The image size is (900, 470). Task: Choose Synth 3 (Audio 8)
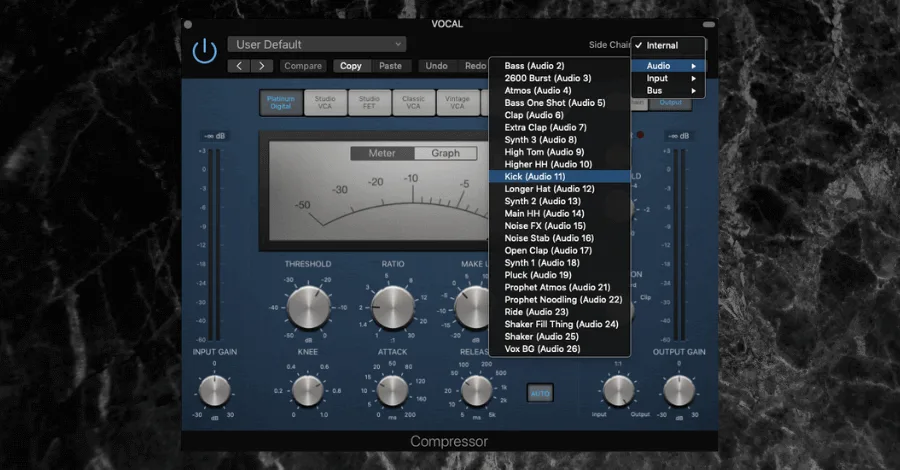point(559,139)
